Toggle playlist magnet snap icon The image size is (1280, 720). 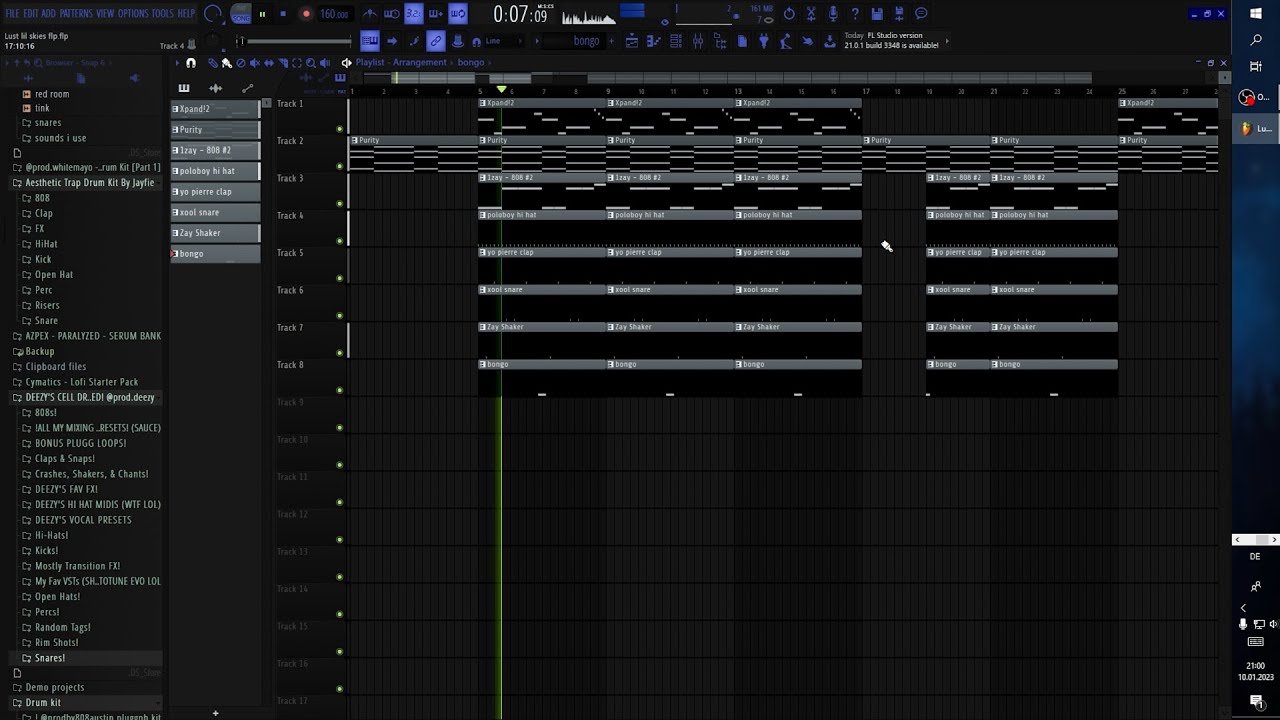coord(190,63)
